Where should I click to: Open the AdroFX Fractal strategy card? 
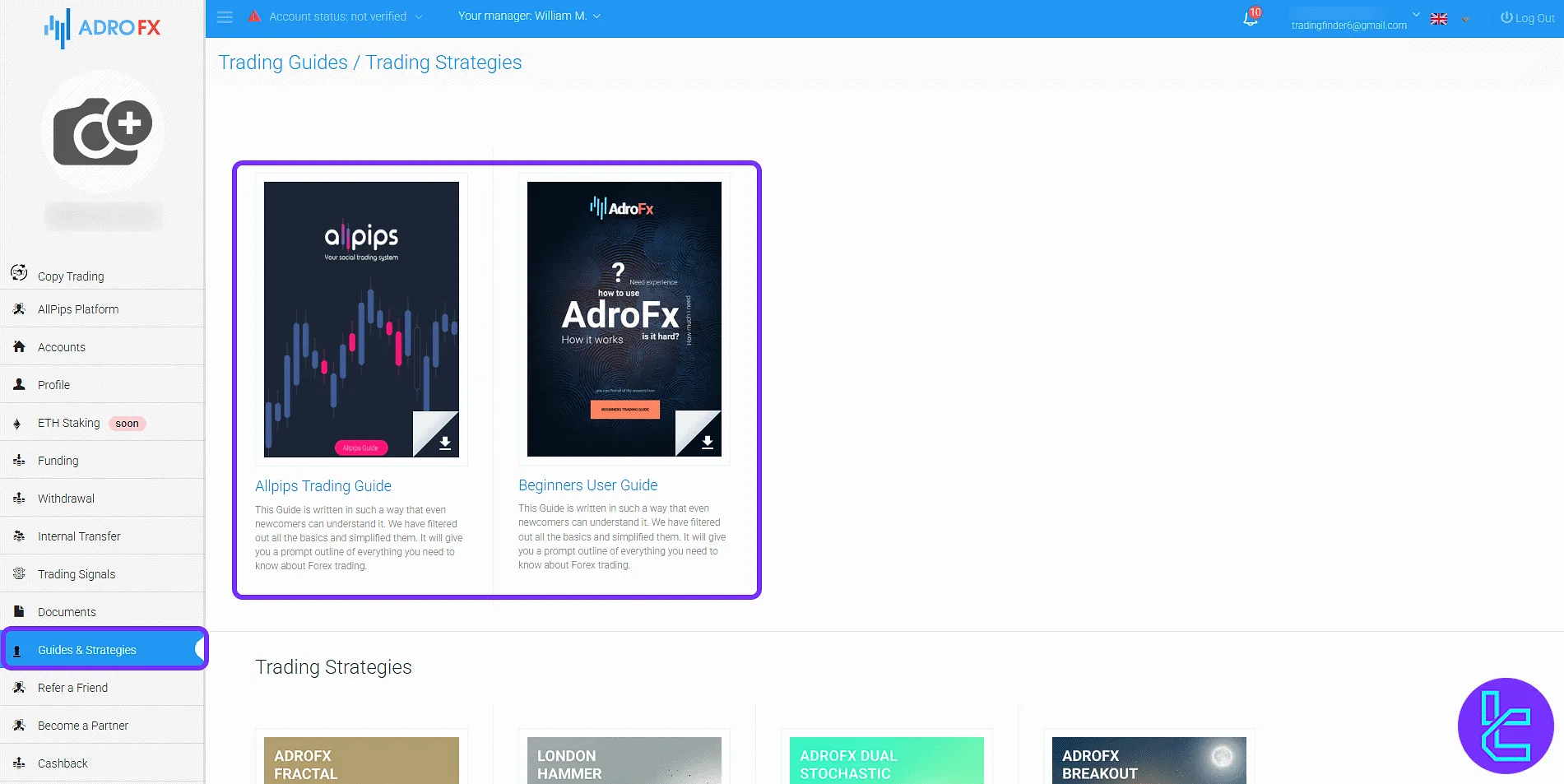point(361,760)
